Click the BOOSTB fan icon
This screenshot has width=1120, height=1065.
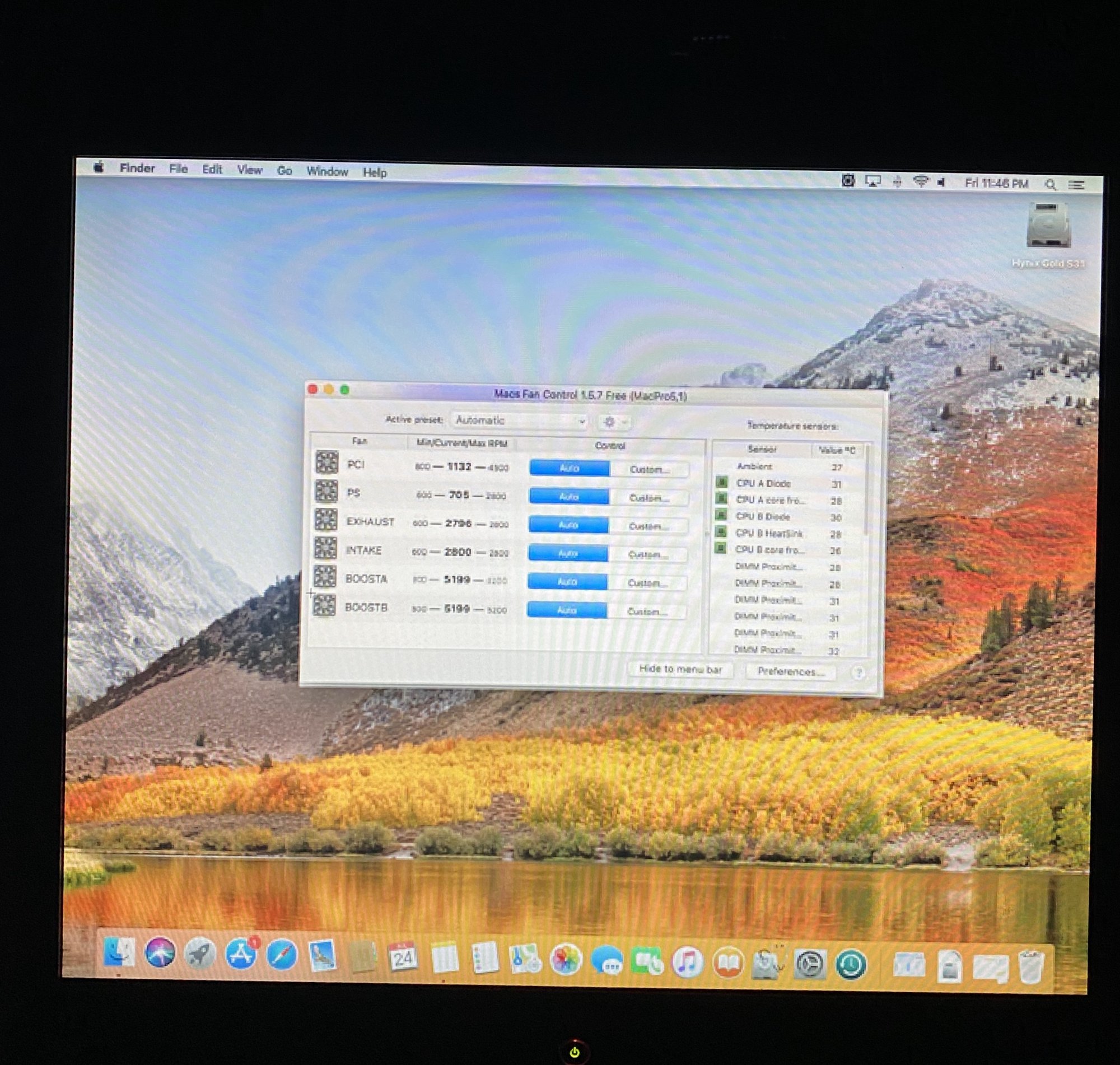[x=324, y=605]
